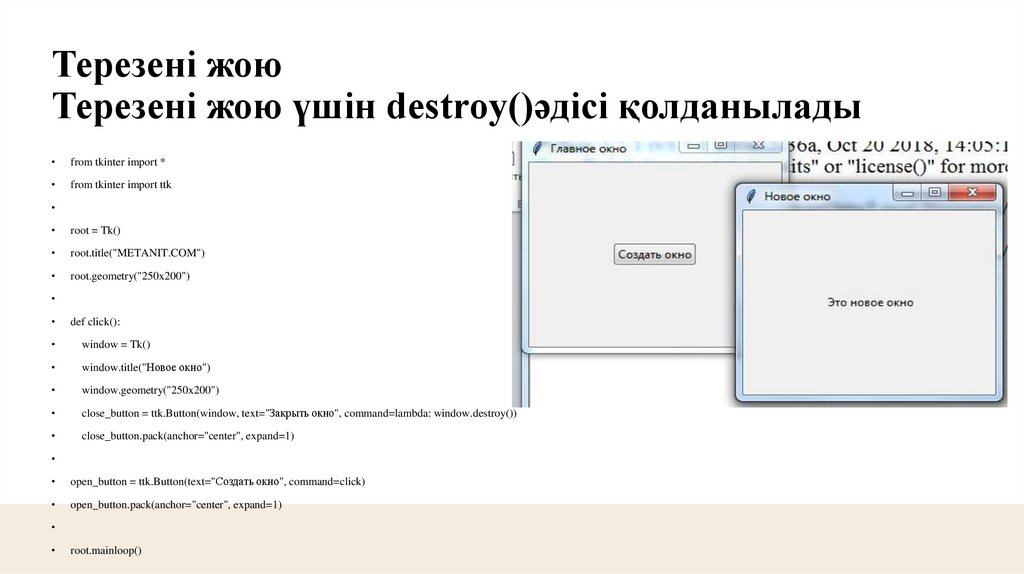The height and width of the screenshot is (574, 1024).
Task: Click the Новое окно title text
Action: 797,197
